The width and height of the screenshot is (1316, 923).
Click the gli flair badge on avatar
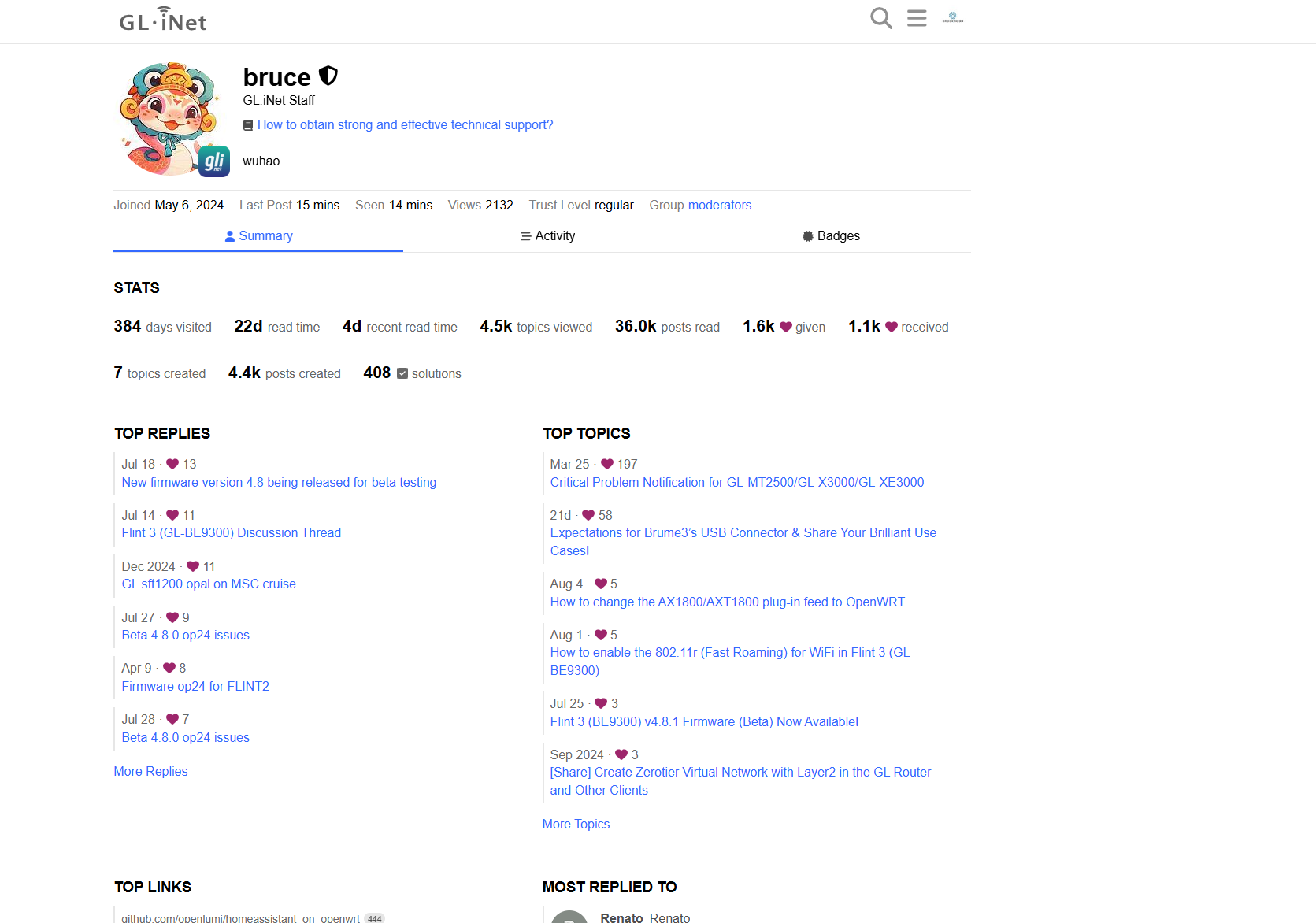213,161
